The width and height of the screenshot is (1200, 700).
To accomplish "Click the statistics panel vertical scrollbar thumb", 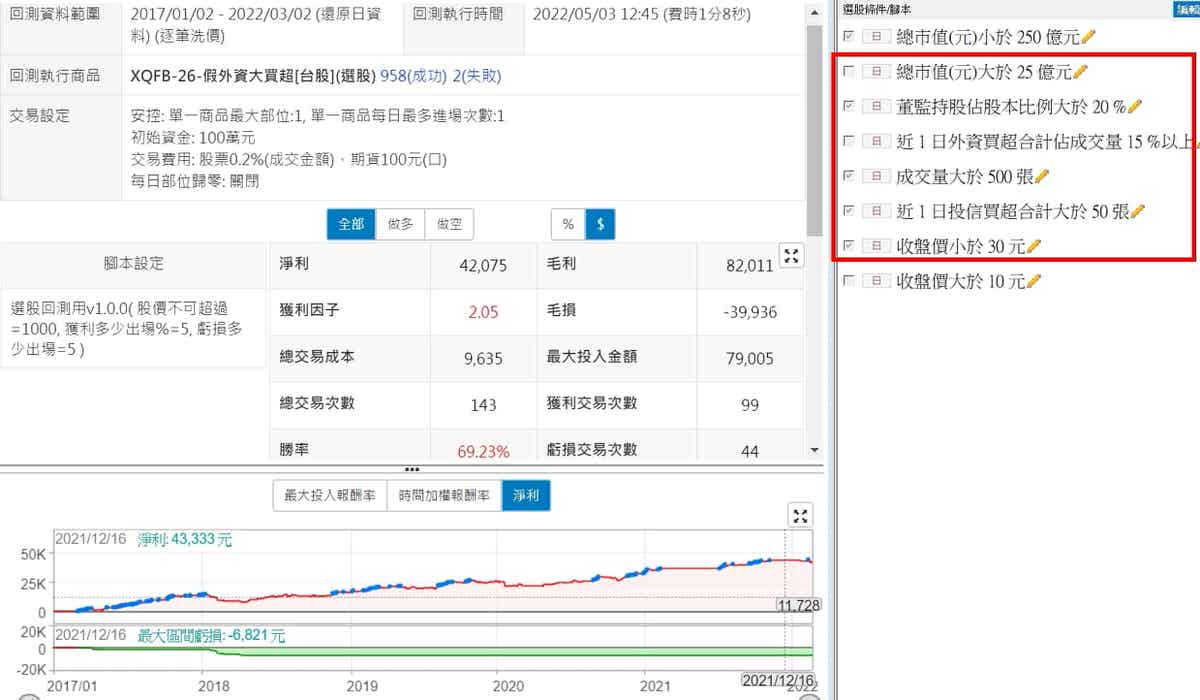I will tap(814, 120).
